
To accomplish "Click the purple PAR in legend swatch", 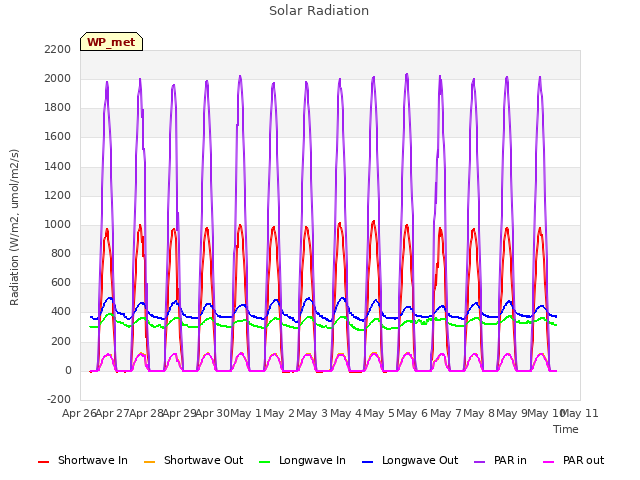I will (x=480, y=462).
